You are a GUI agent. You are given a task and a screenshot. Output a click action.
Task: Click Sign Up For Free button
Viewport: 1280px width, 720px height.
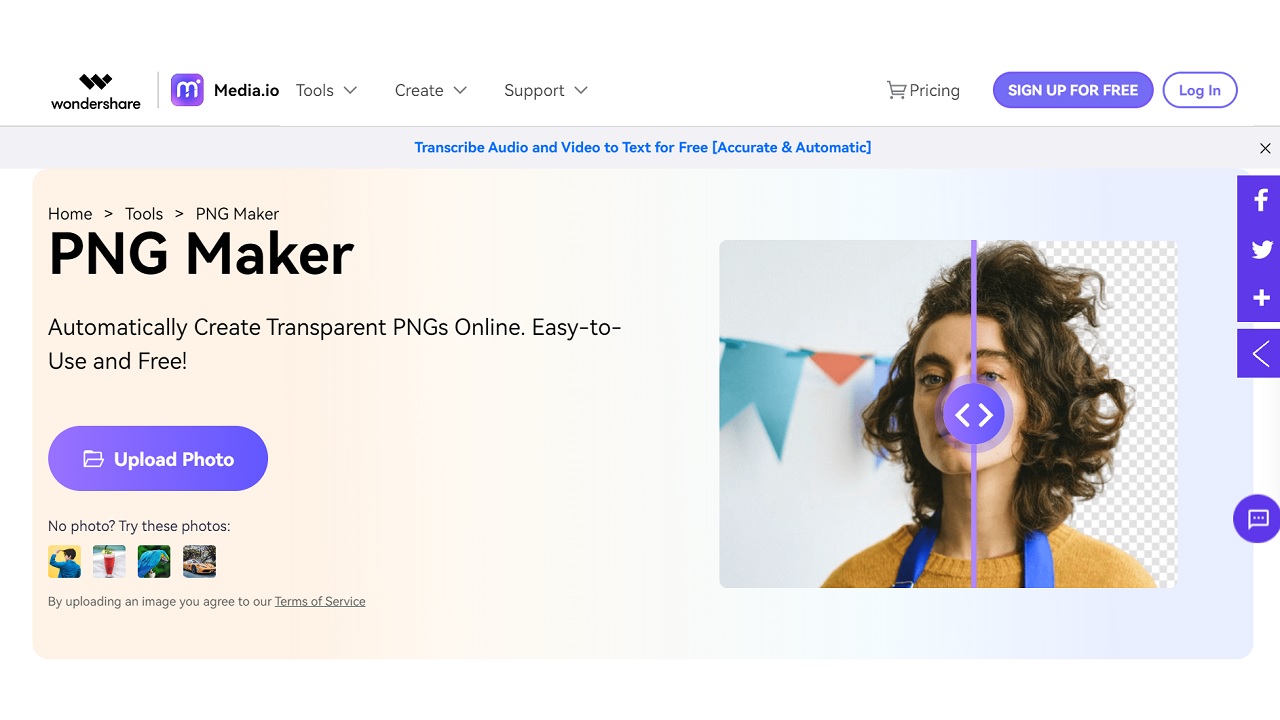click(1073, 90)
